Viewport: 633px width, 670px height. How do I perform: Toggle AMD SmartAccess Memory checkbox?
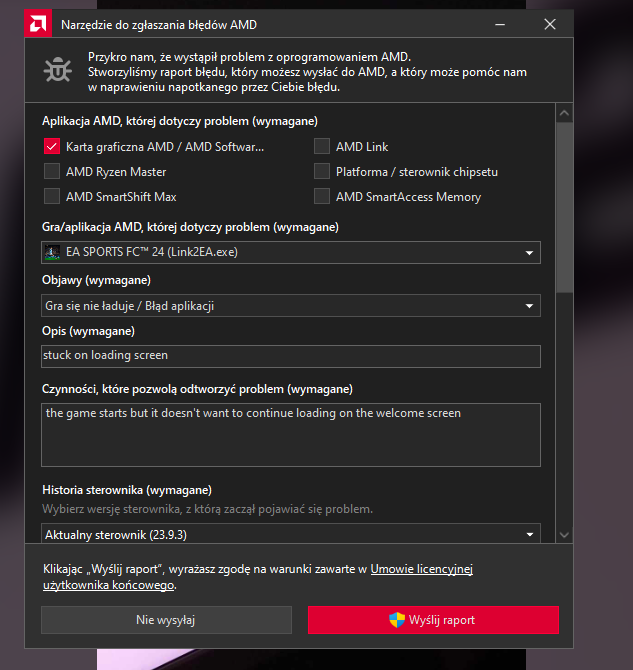pyautogui.click(x=322, y=197)
